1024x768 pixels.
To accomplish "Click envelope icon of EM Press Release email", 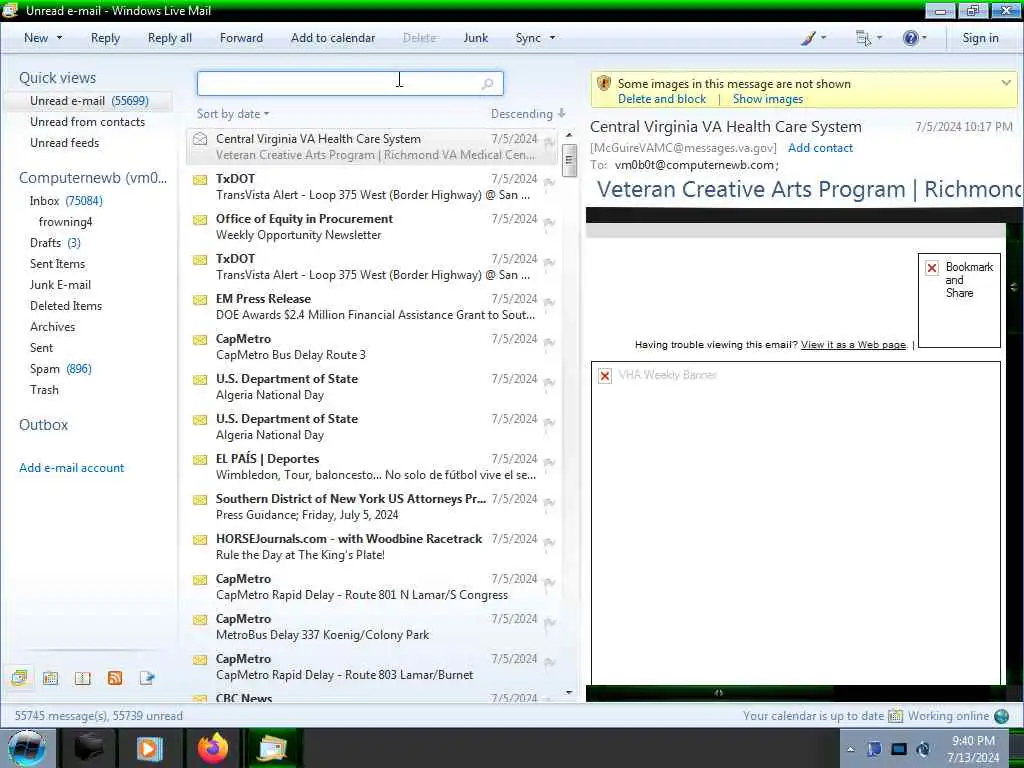I will tap(200, 300).
